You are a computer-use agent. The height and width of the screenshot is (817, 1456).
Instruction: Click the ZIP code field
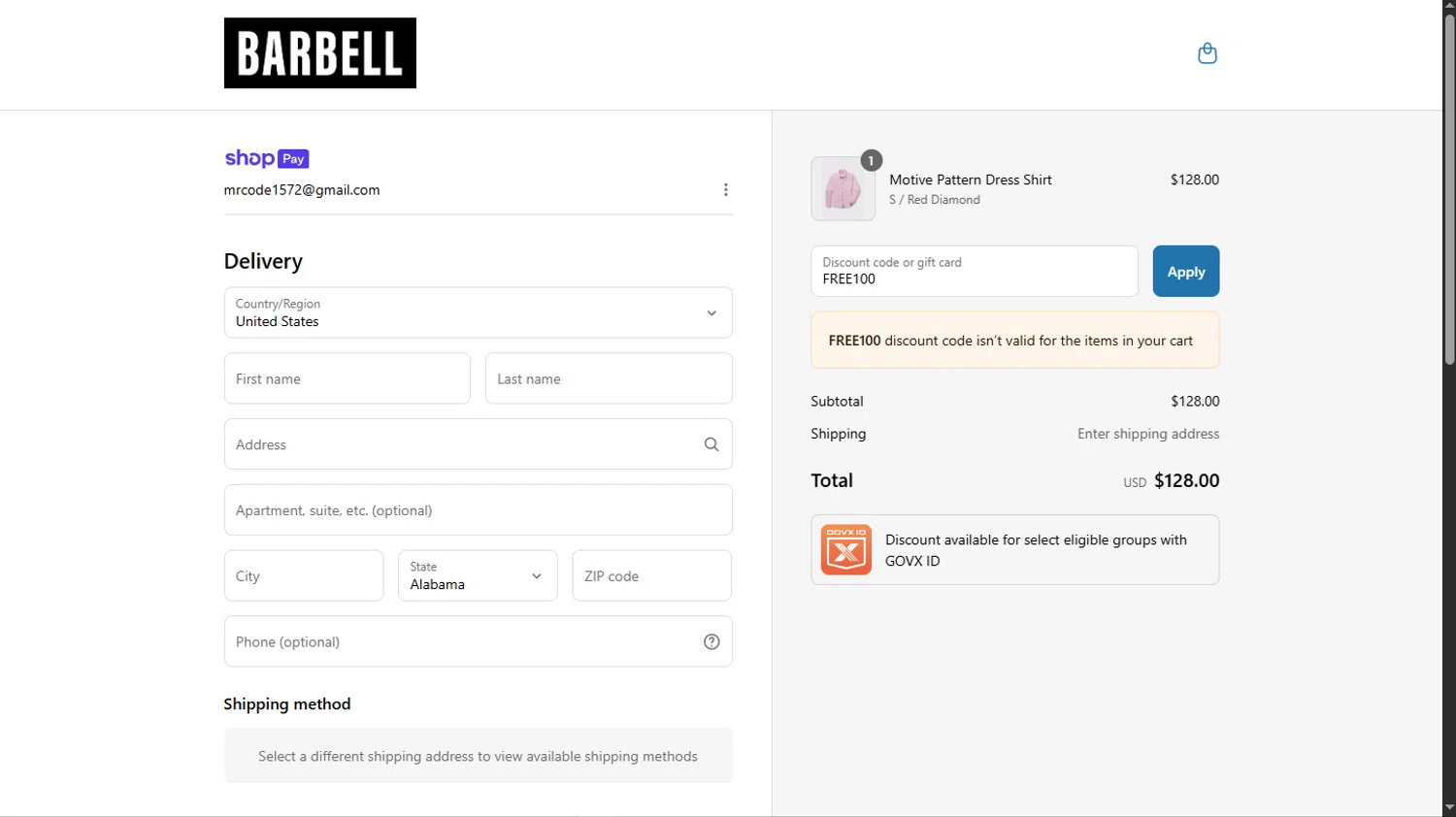[651, 575]
